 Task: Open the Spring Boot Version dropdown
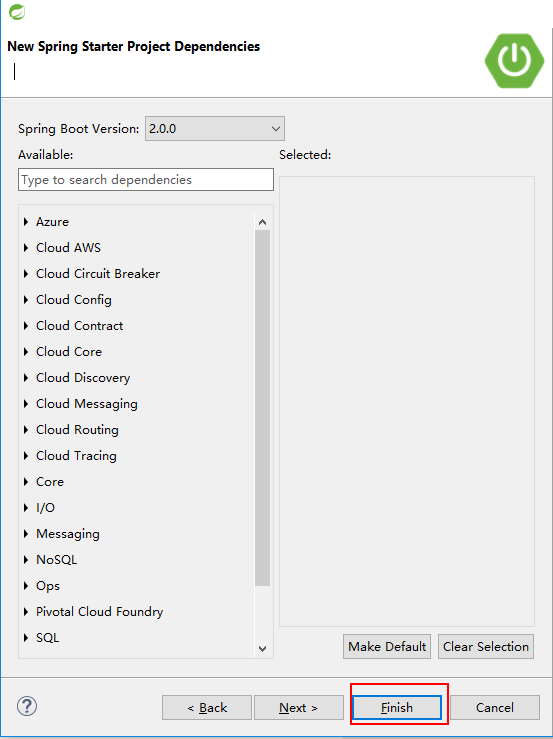(215, 129)
